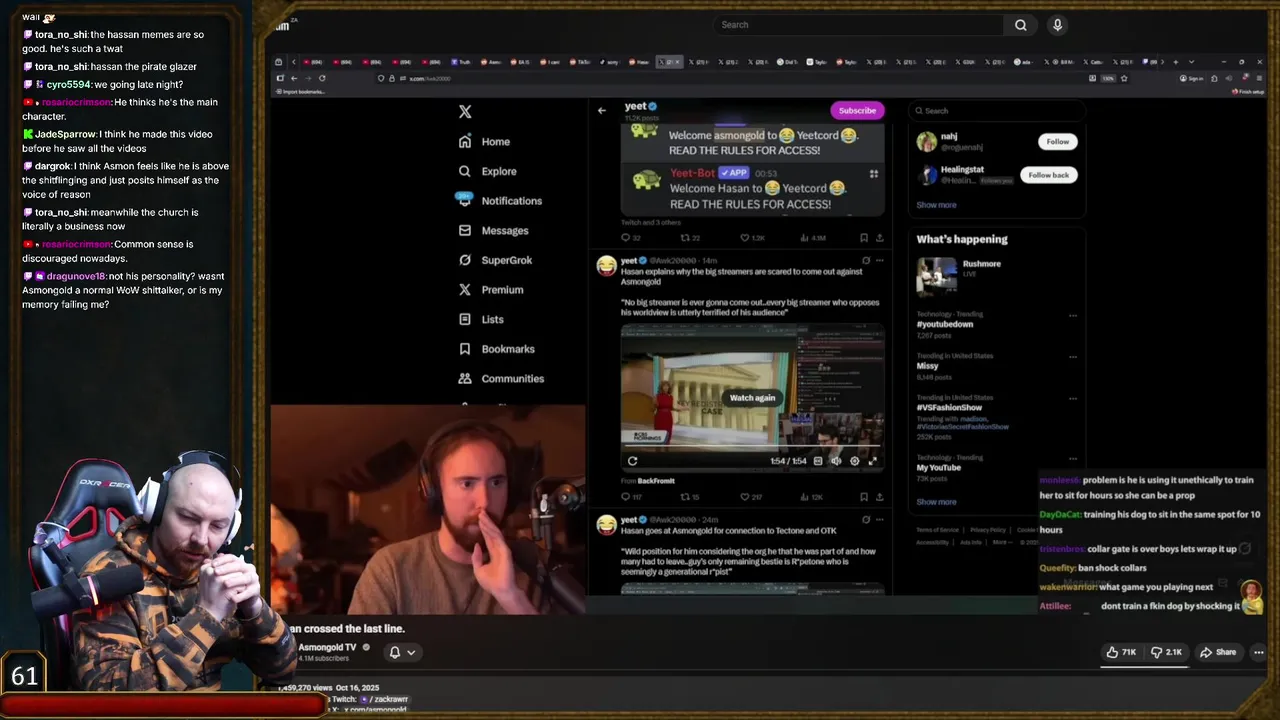Open Lists in X sidebar
The width and height of the screenshot is (1280, 720).
(x=481, y=319)
